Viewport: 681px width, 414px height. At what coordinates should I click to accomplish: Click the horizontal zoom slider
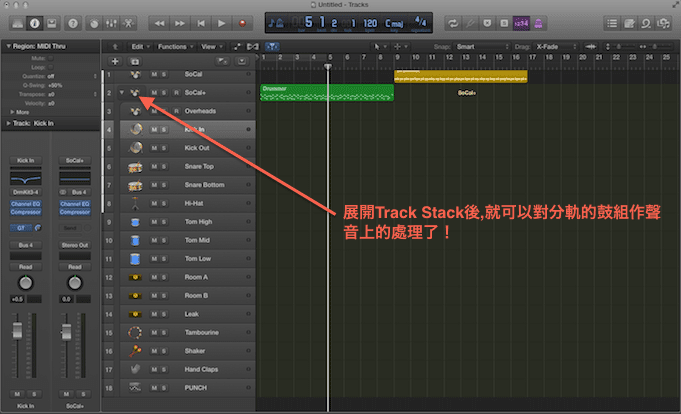coord(654,46)
